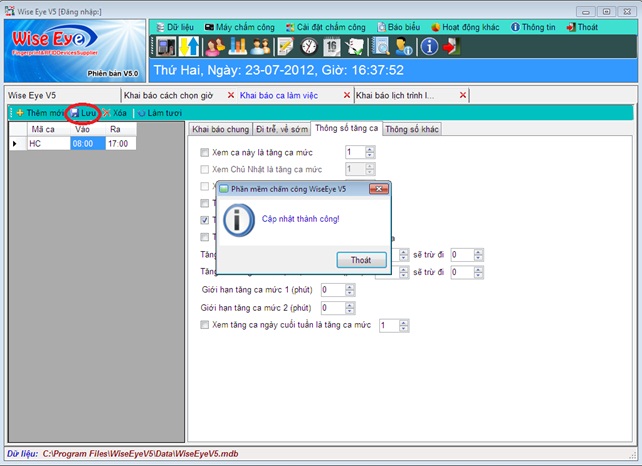Click the Mã ca column header
This screenshot has width=642, height=466.
point(49,129)
